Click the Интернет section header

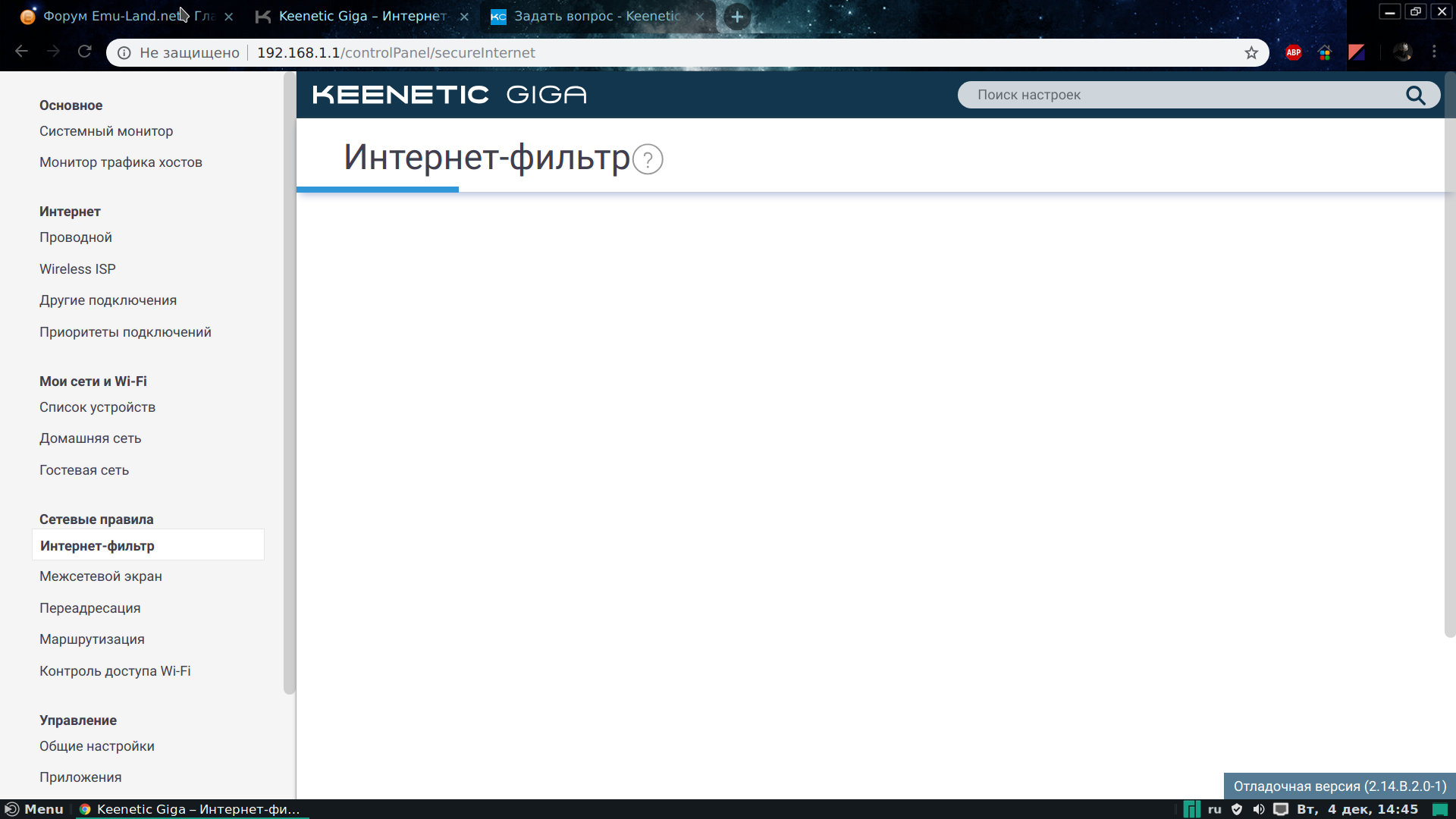coord(70,212)
